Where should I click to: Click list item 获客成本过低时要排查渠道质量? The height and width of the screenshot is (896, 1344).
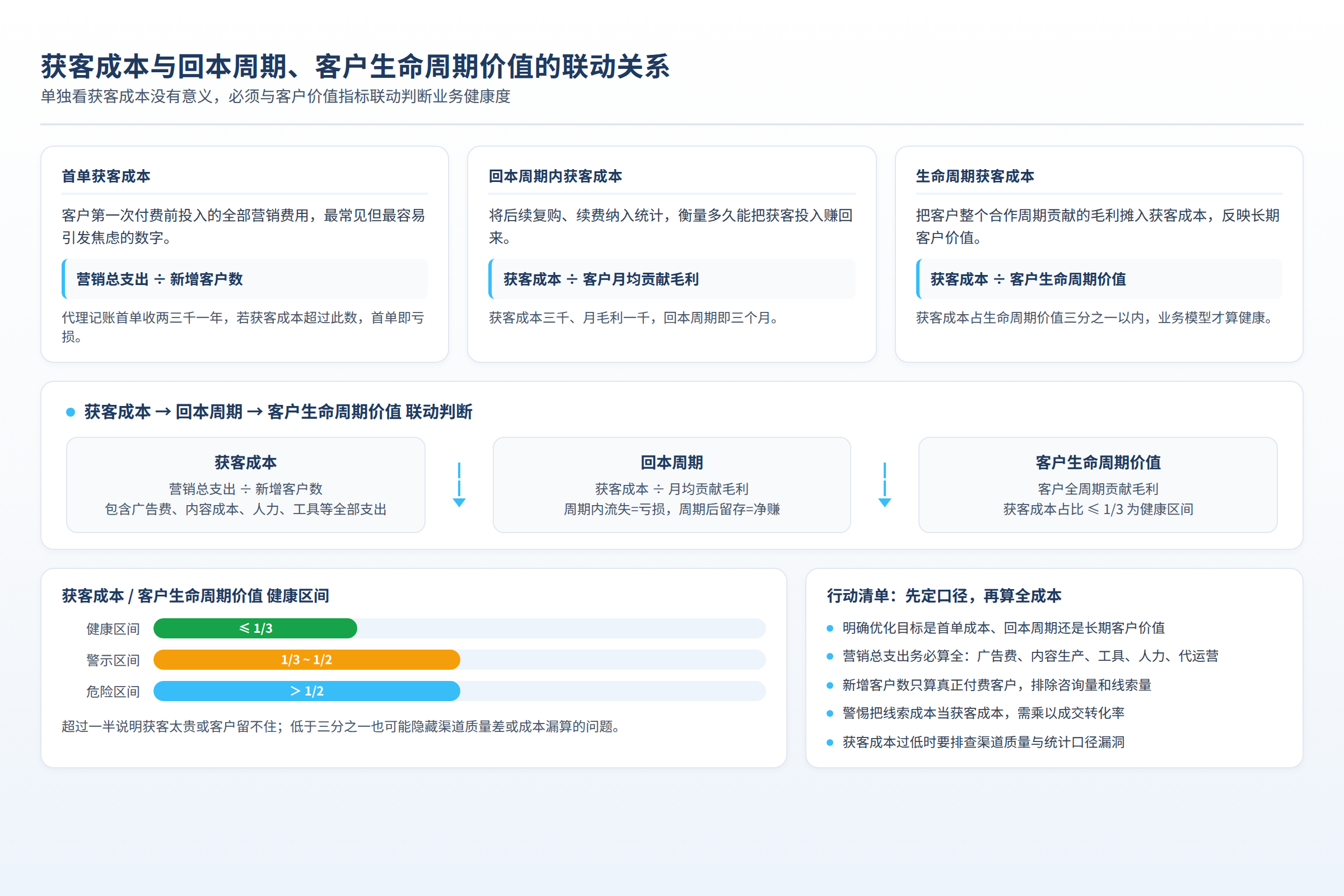tap(983, 743)
